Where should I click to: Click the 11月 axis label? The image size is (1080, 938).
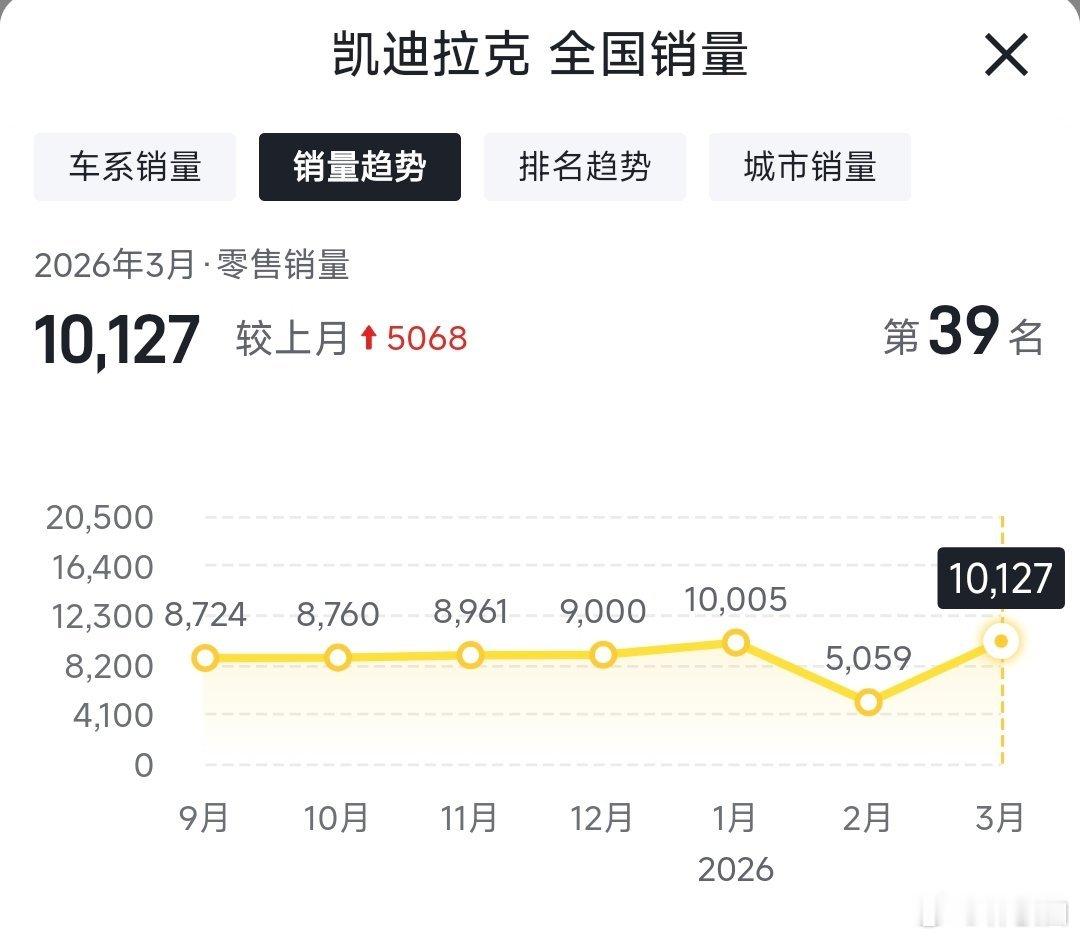coord(469,818)
